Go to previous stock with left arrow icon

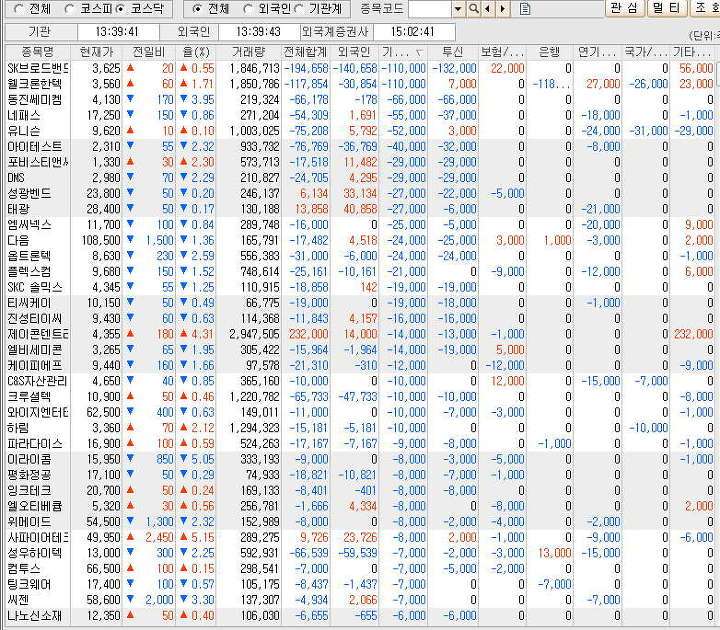[488, 8]
